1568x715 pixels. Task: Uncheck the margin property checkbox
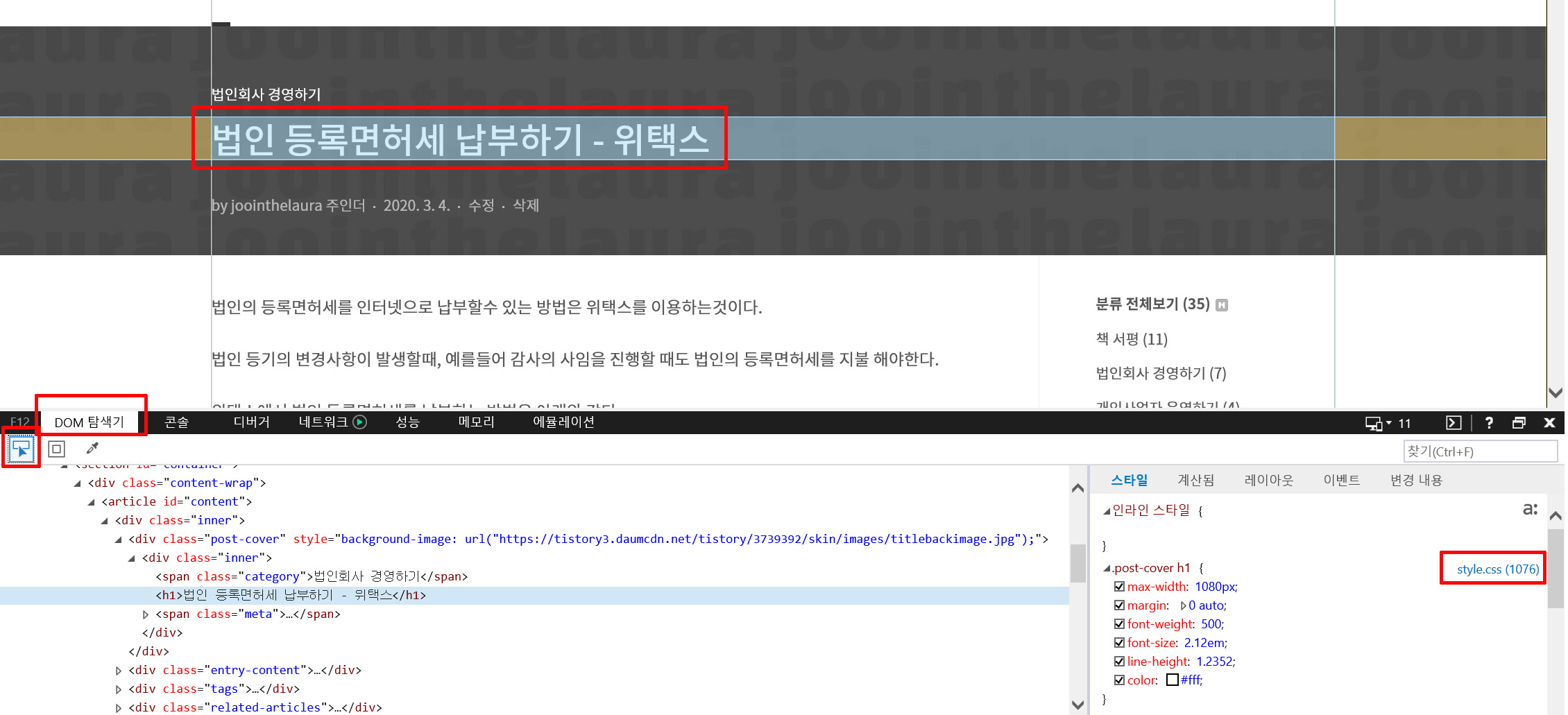click(1119, 605)
